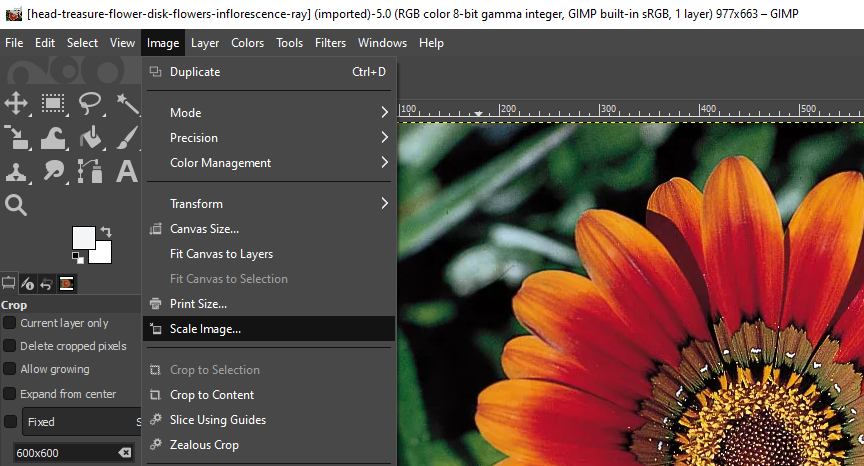Select the Zoom magnifier tool
The image size is (864, 466).
click(x=16, y=205)
